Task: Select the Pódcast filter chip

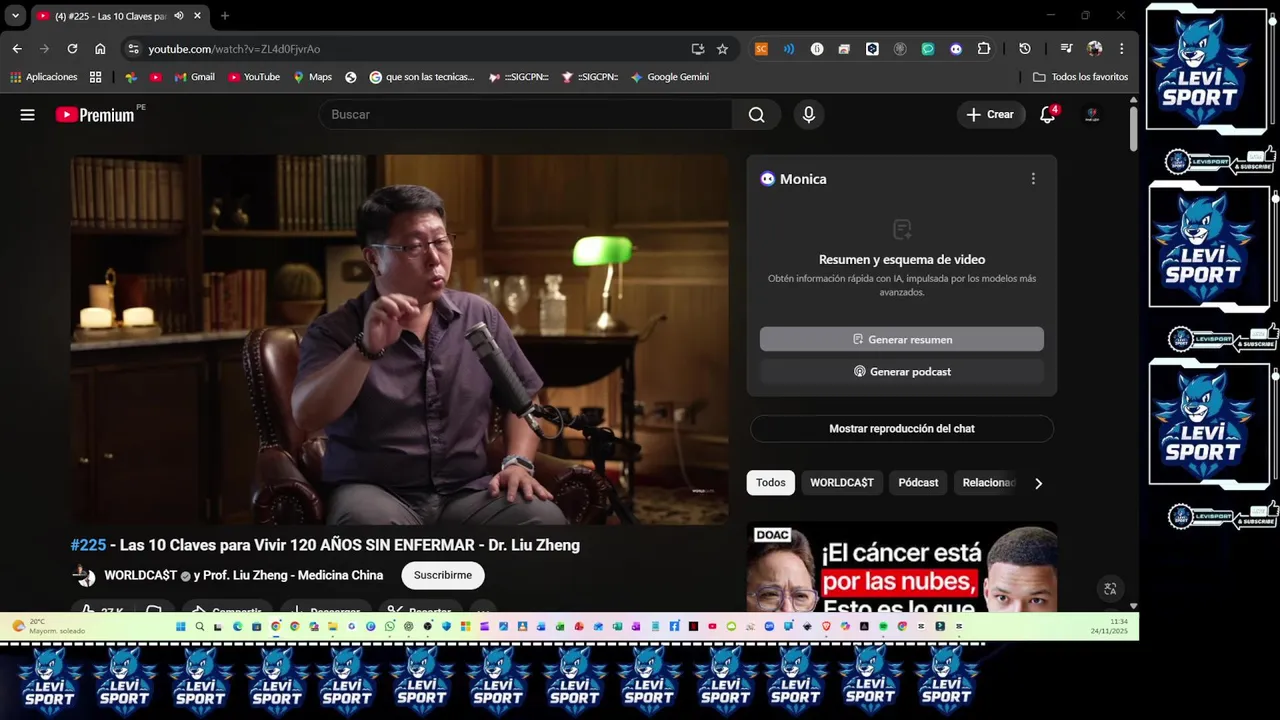Action: 918,483
